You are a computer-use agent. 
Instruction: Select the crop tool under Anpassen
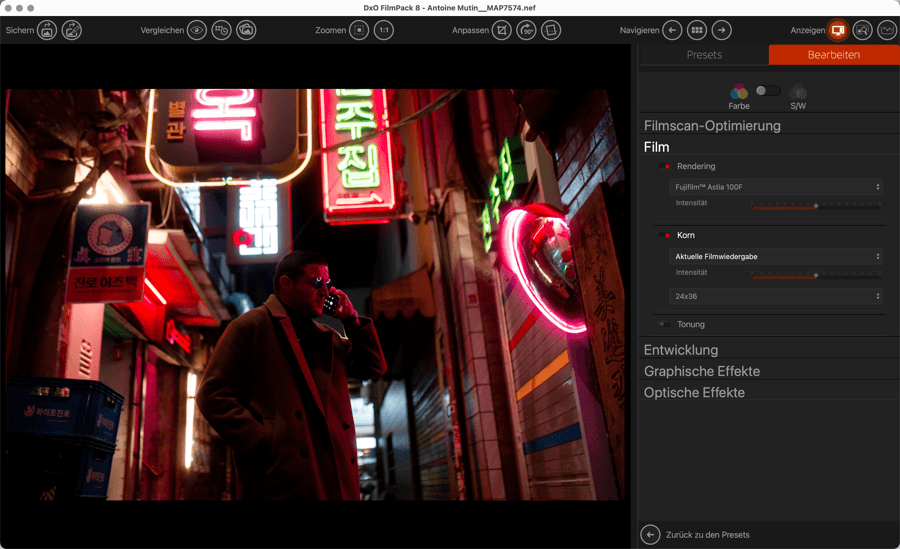(502, 31)
